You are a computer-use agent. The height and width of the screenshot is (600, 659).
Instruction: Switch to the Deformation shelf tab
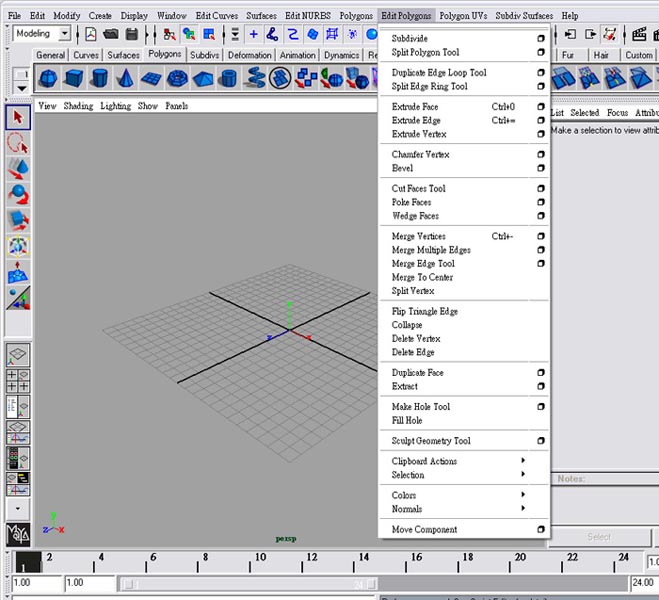click(250, 55)
